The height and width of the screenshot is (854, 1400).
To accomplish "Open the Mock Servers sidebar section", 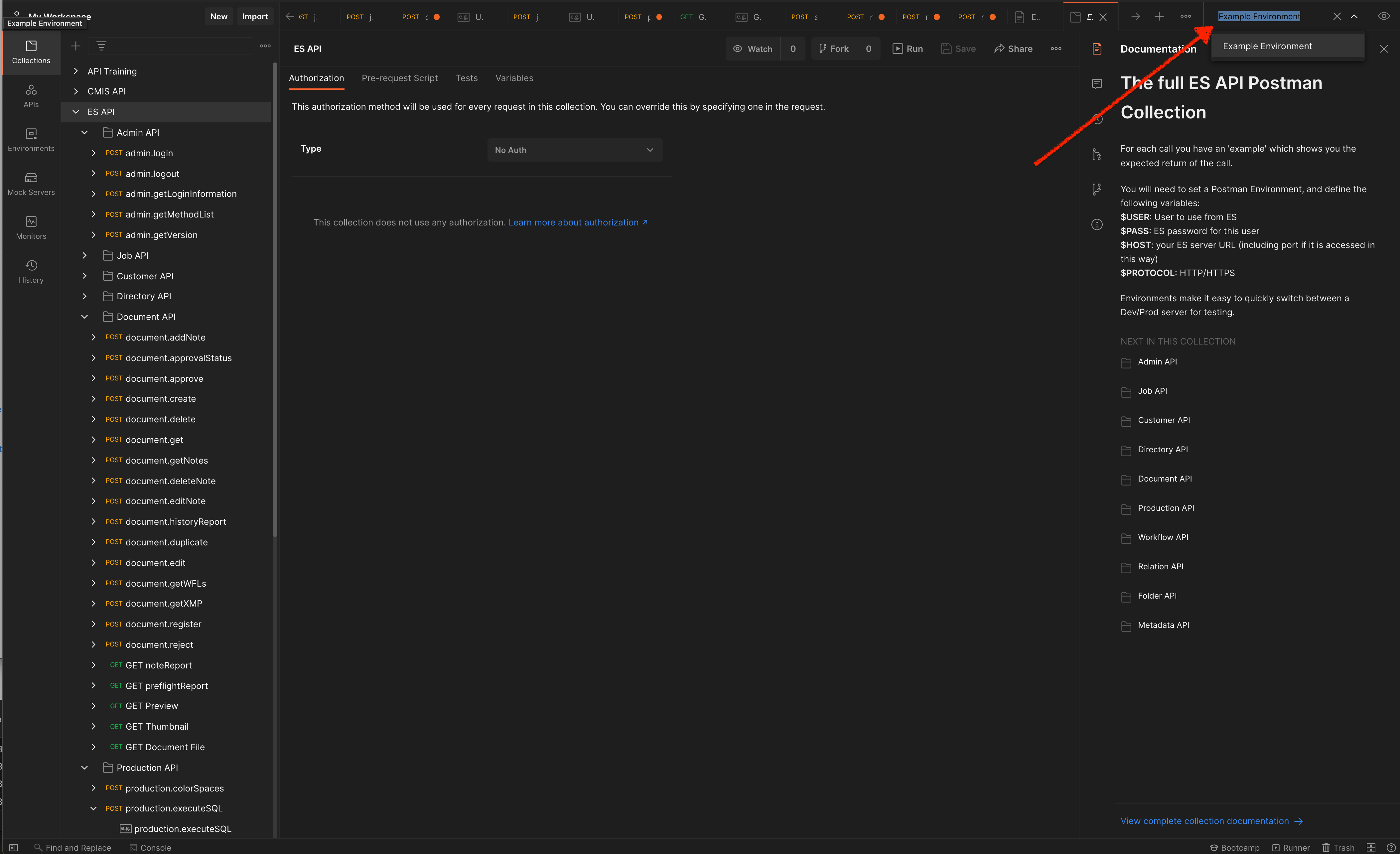I will click(31, 184).
